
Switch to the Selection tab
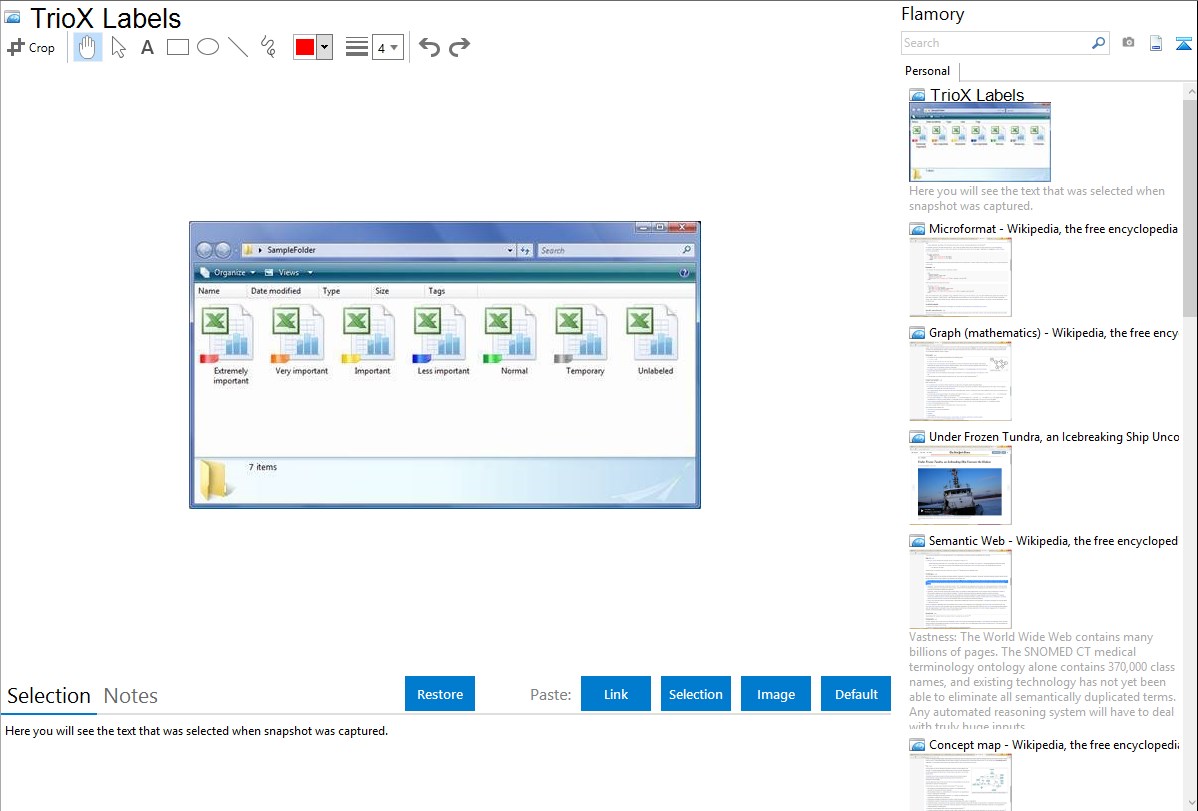(49, 696)
